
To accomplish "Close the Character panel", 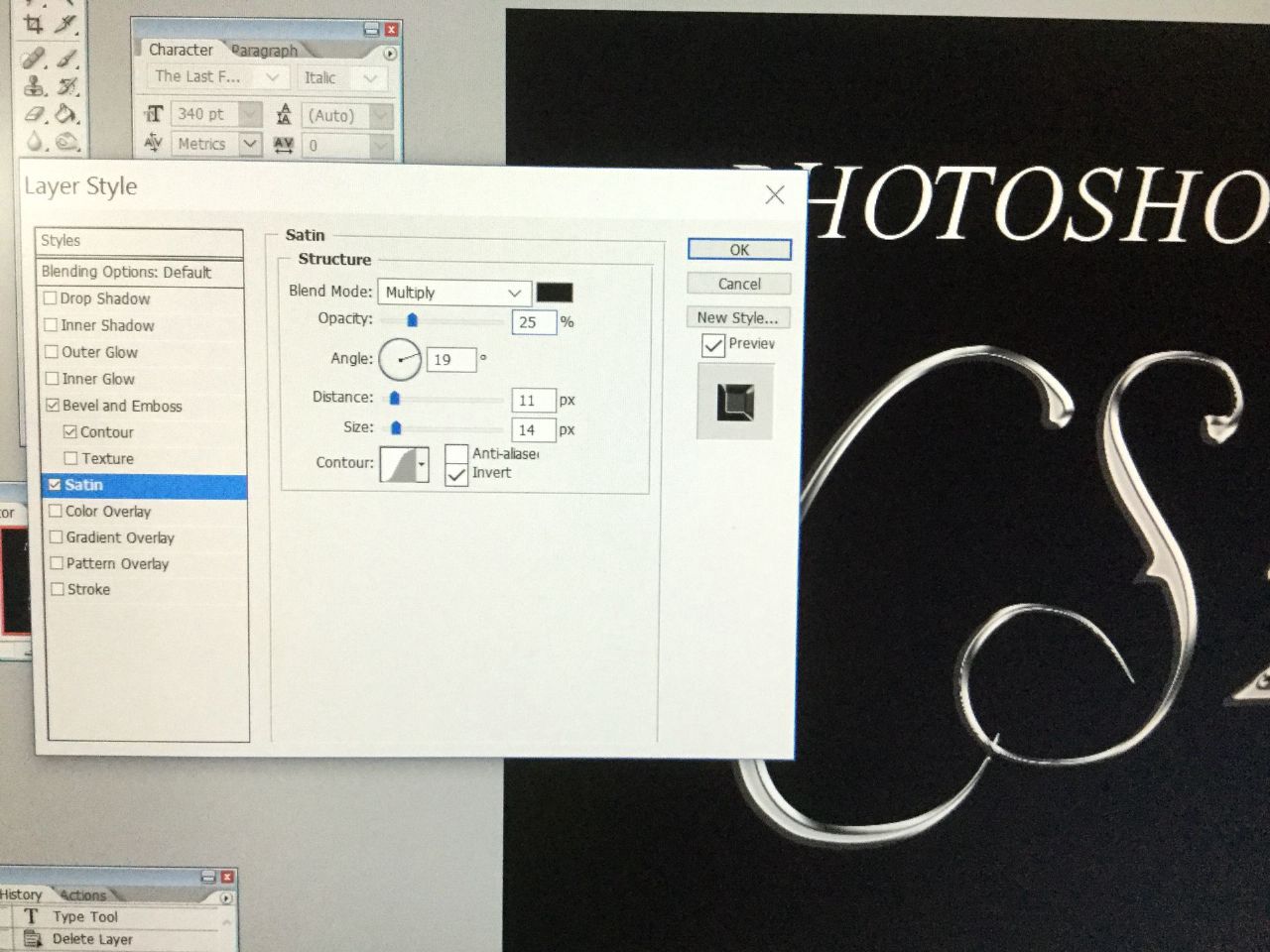I will point(392,30).
